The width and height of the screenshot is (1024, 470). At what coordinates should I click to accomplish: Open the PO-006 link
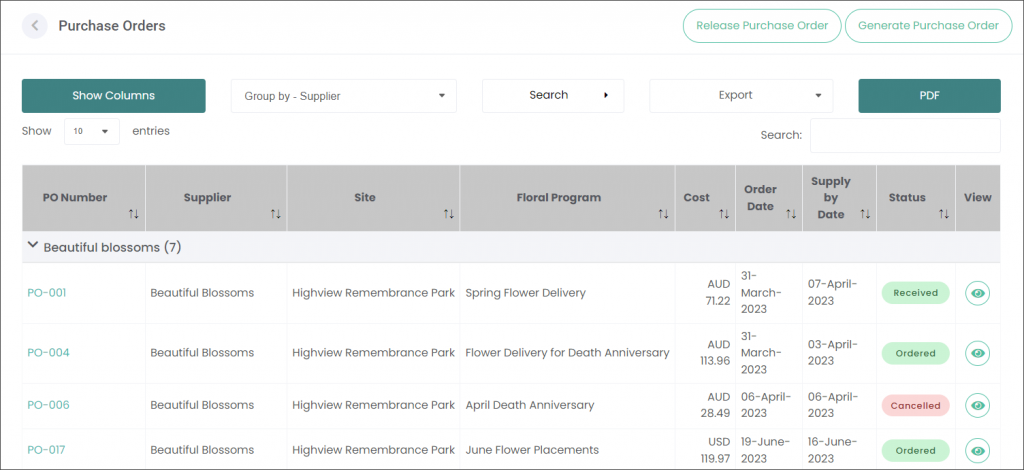coord(48,405)
